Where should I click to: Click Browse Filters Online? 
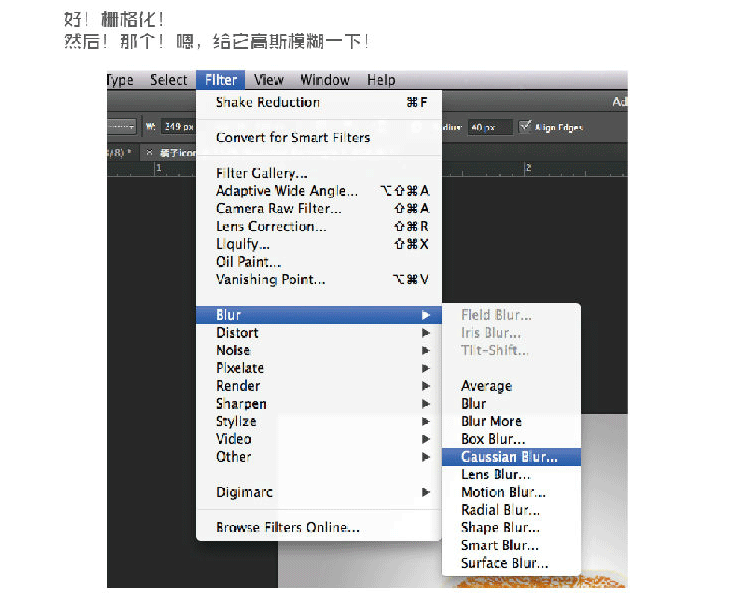[319, 528]
